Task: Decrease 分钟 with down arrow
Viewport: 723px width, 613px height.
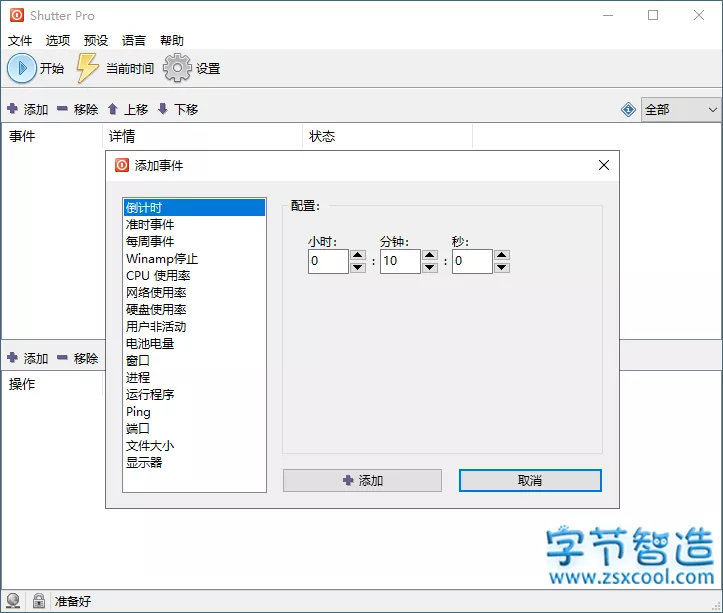Action: (x=430, y=268)
